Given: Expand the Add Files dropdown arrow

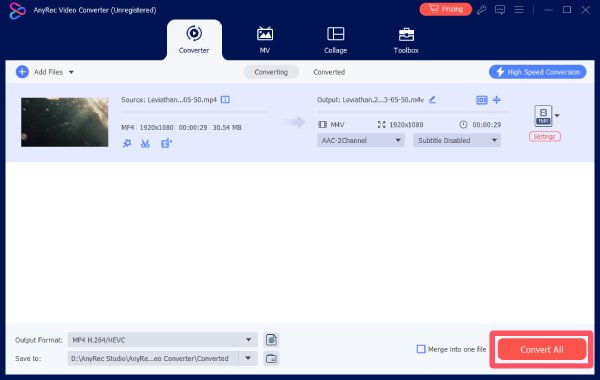Looking at the screenshot, I should tap(71, 72).
